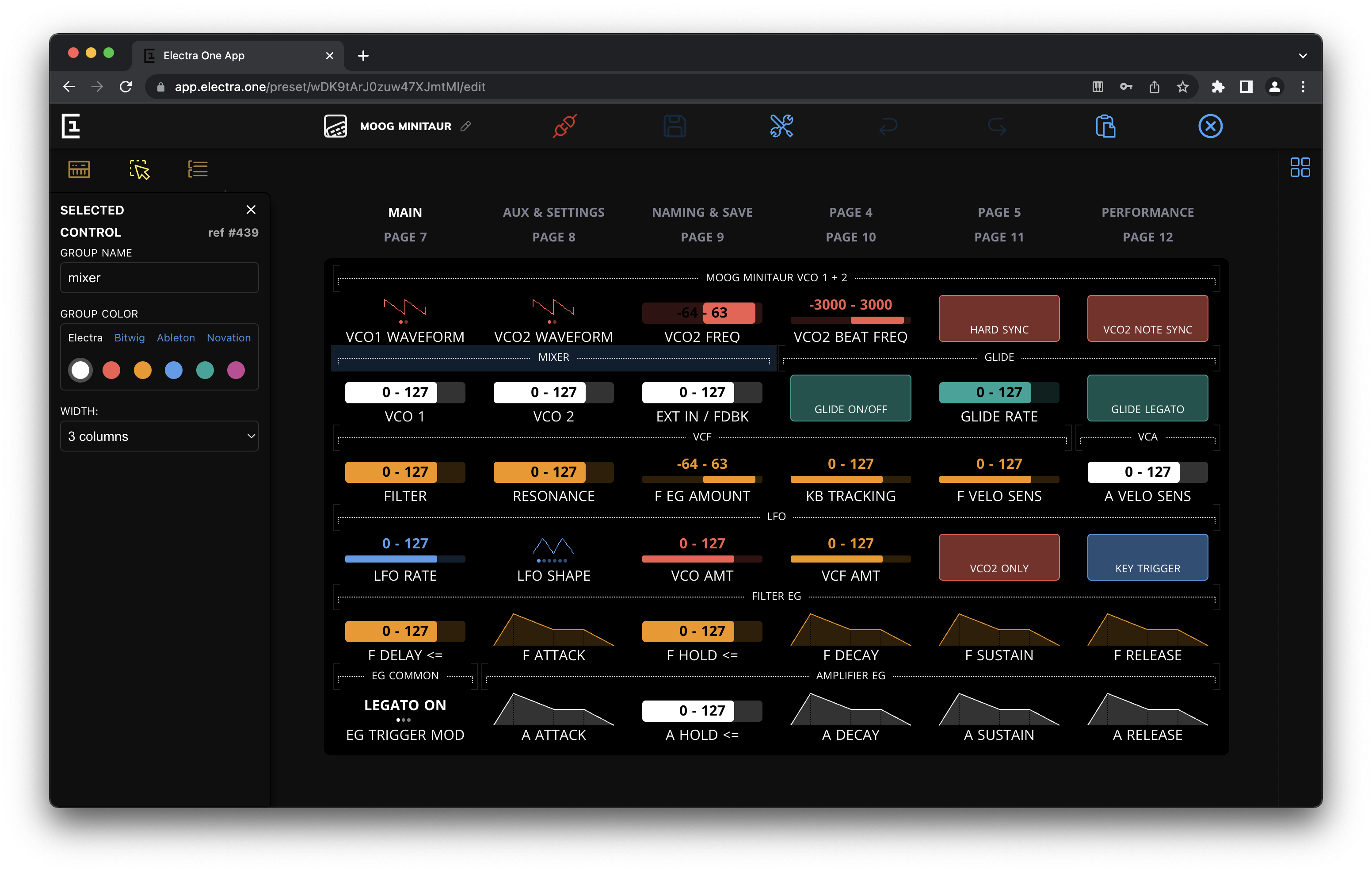This screenshot has height=873, width=1372.
Task: Click the blue circled X close icon
Action: click(1210, 126)
